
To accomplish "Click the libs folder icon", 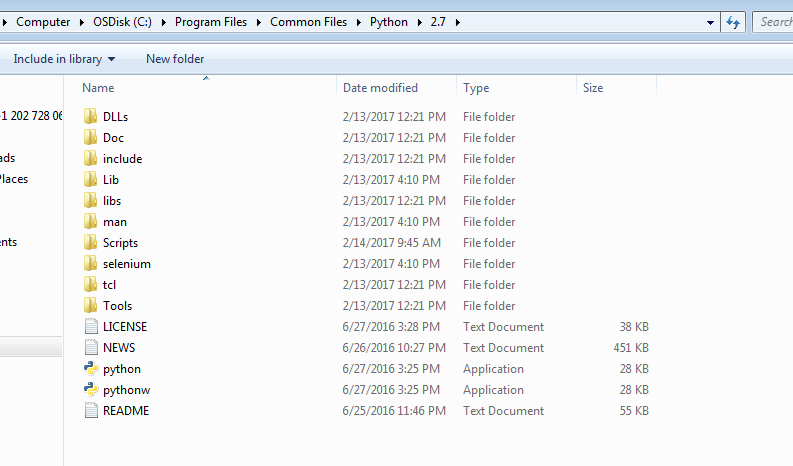I will coord(91,200).
